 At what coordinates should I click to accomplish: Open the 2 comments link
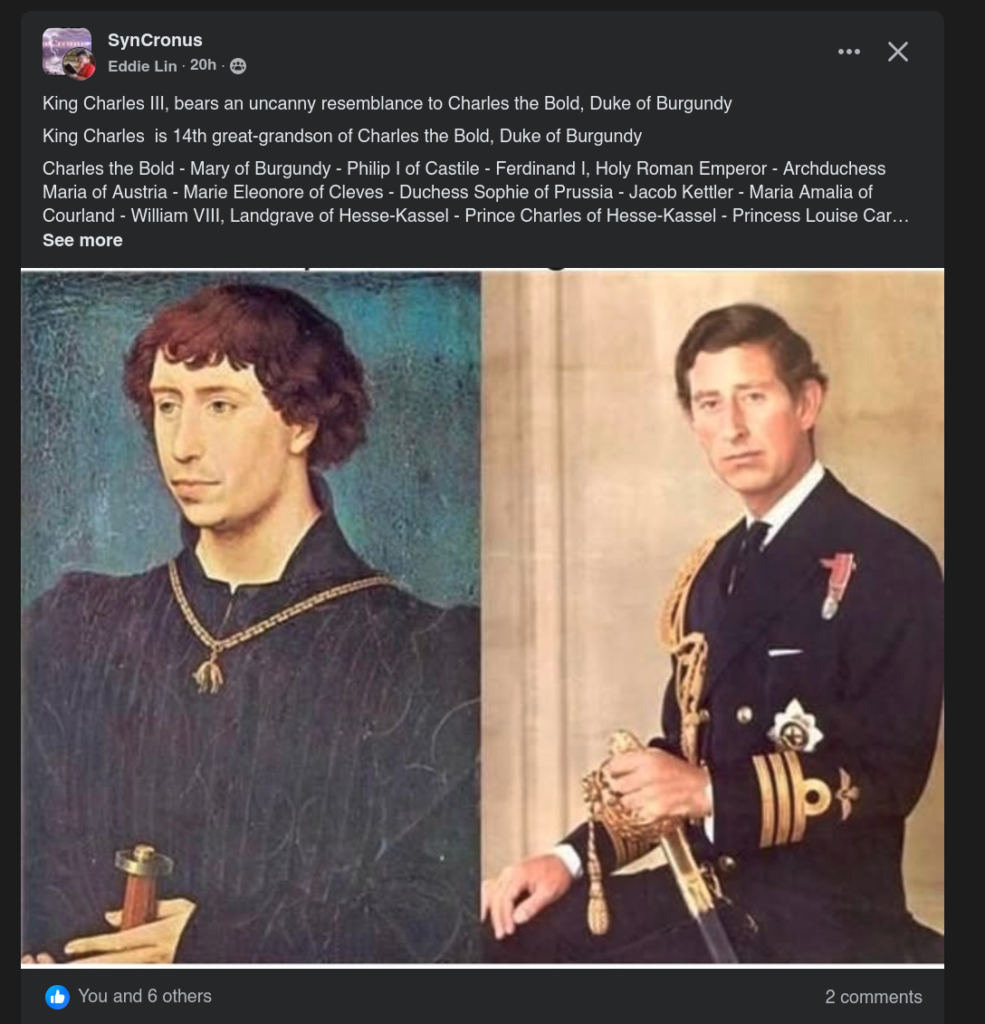(873, 997)
